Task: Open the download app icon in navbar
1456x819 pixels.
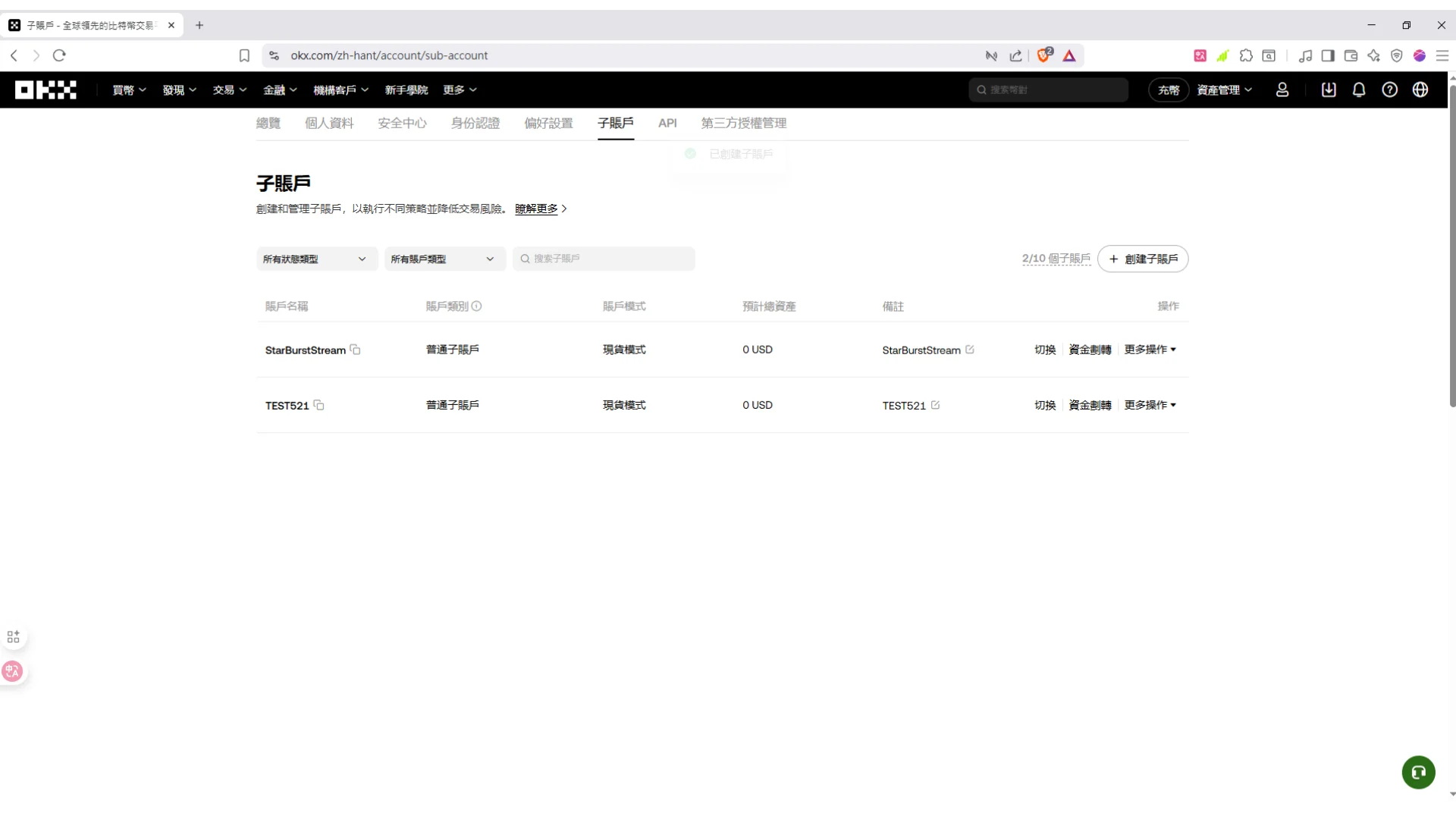Action: pos(1329,89)
